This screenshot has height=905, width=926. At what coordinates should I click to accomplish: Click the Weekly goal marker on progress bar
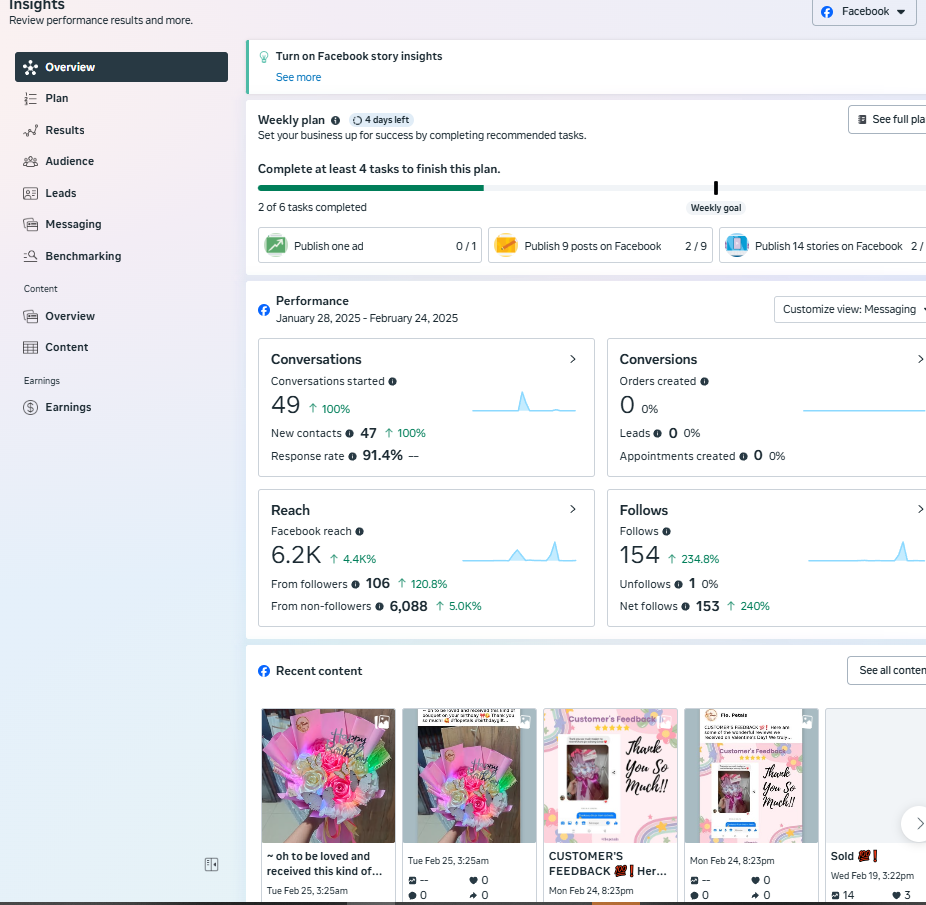tap(716, 188)
